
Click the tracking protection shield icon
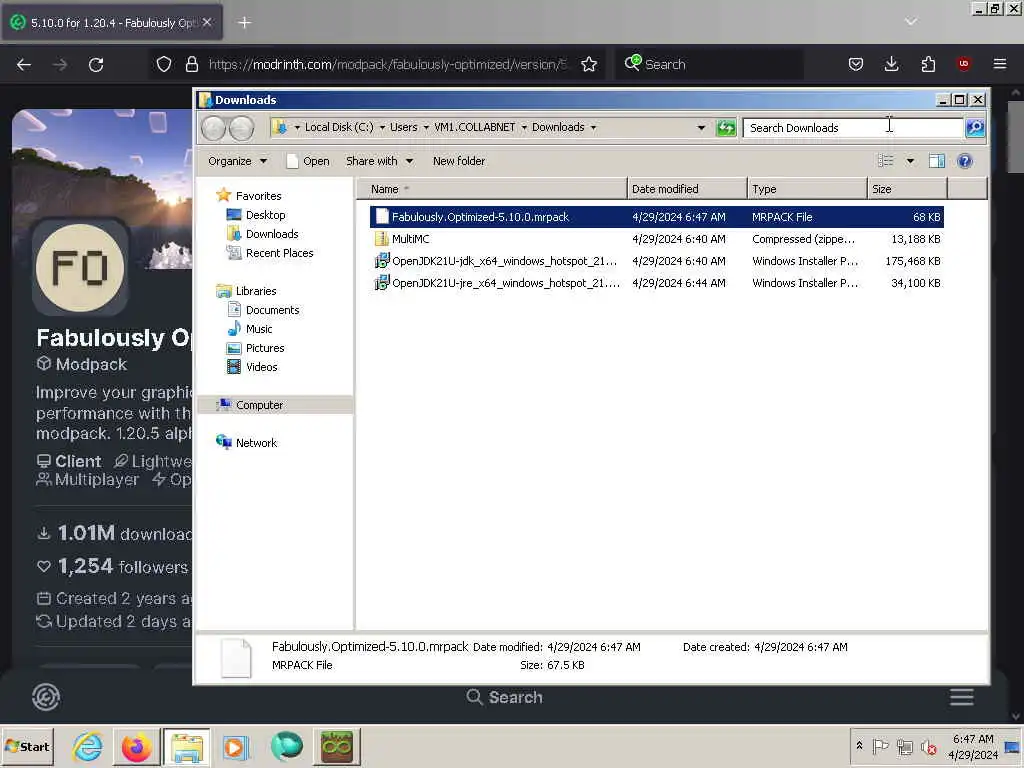pyautogui.click(x=164, y=64)
